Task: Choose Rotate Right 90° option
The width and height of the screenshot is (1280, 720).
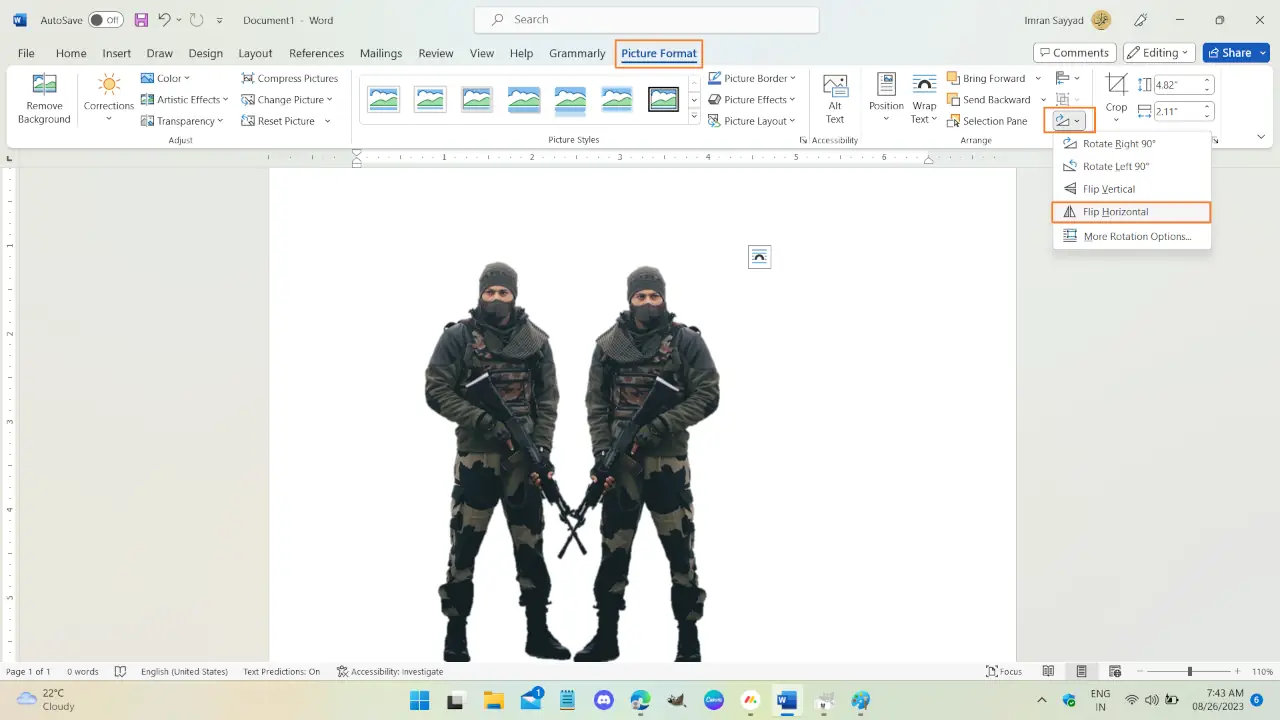Action: [x=1131, y=144]
